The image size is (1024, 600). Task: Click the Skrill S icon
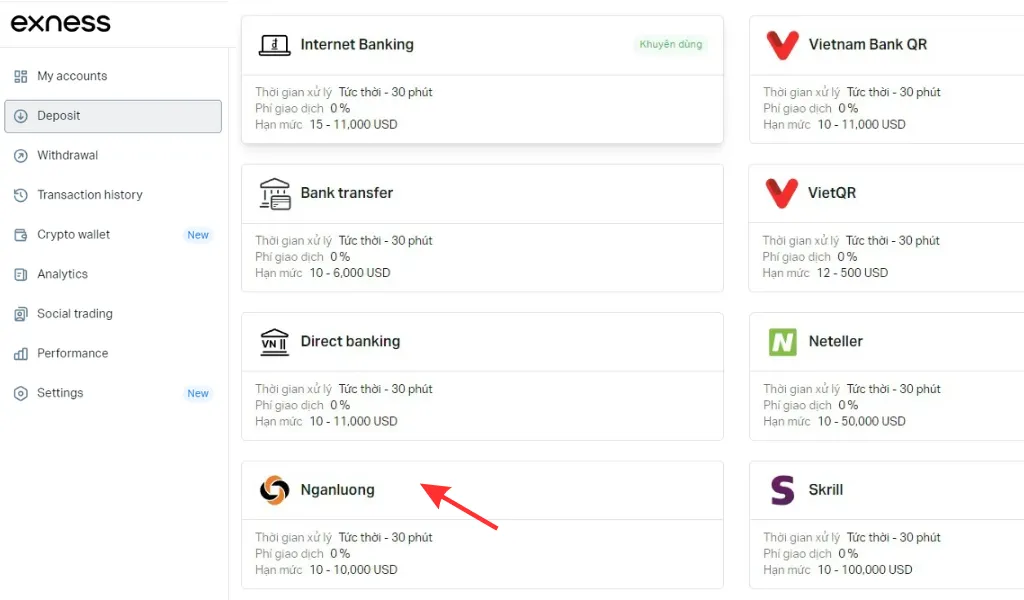point(783,490)
